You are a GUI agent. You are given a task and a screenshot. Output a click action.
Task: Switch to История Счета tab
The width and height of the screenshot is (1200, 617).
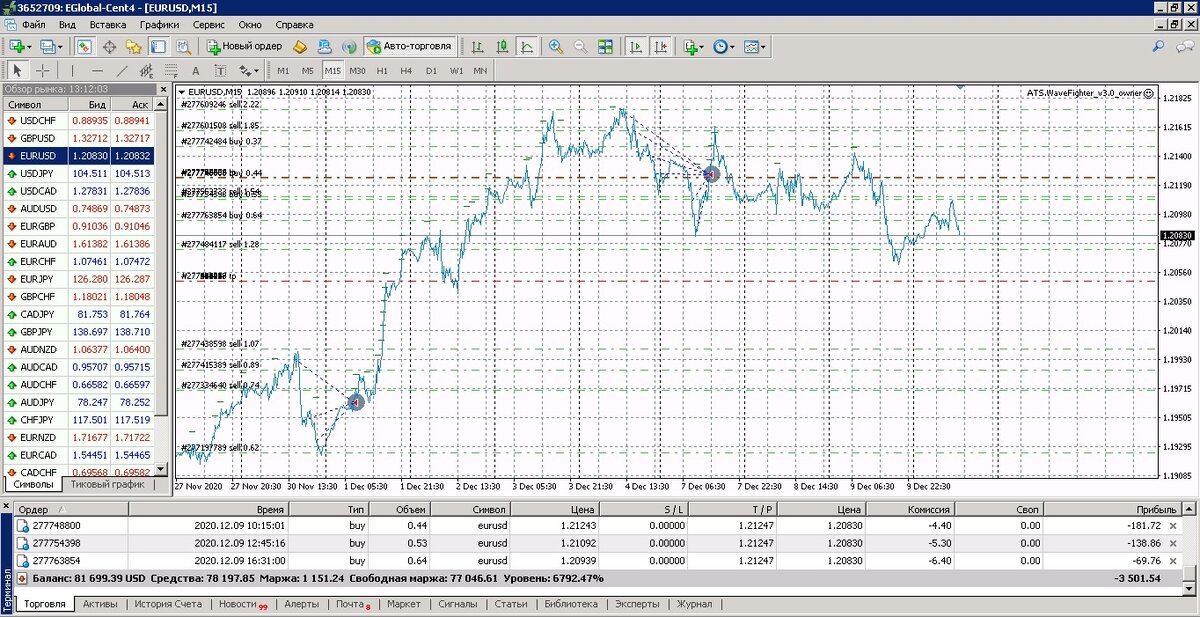[x=169, y=604]
